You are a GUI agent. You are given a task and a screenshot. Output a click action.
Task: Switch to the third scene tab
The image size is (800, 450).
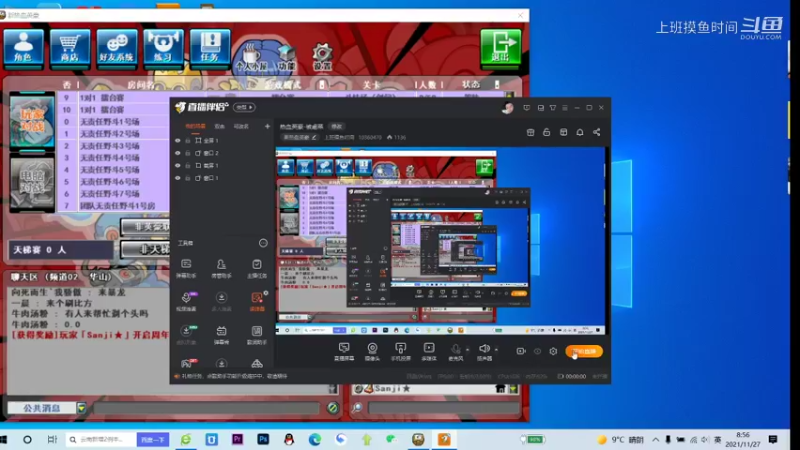[241, 126]
